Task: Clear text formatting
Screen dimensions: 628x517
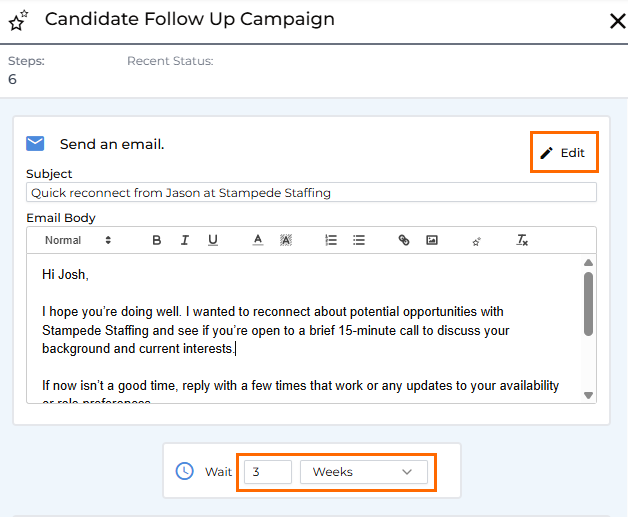Action: point(521,240)
